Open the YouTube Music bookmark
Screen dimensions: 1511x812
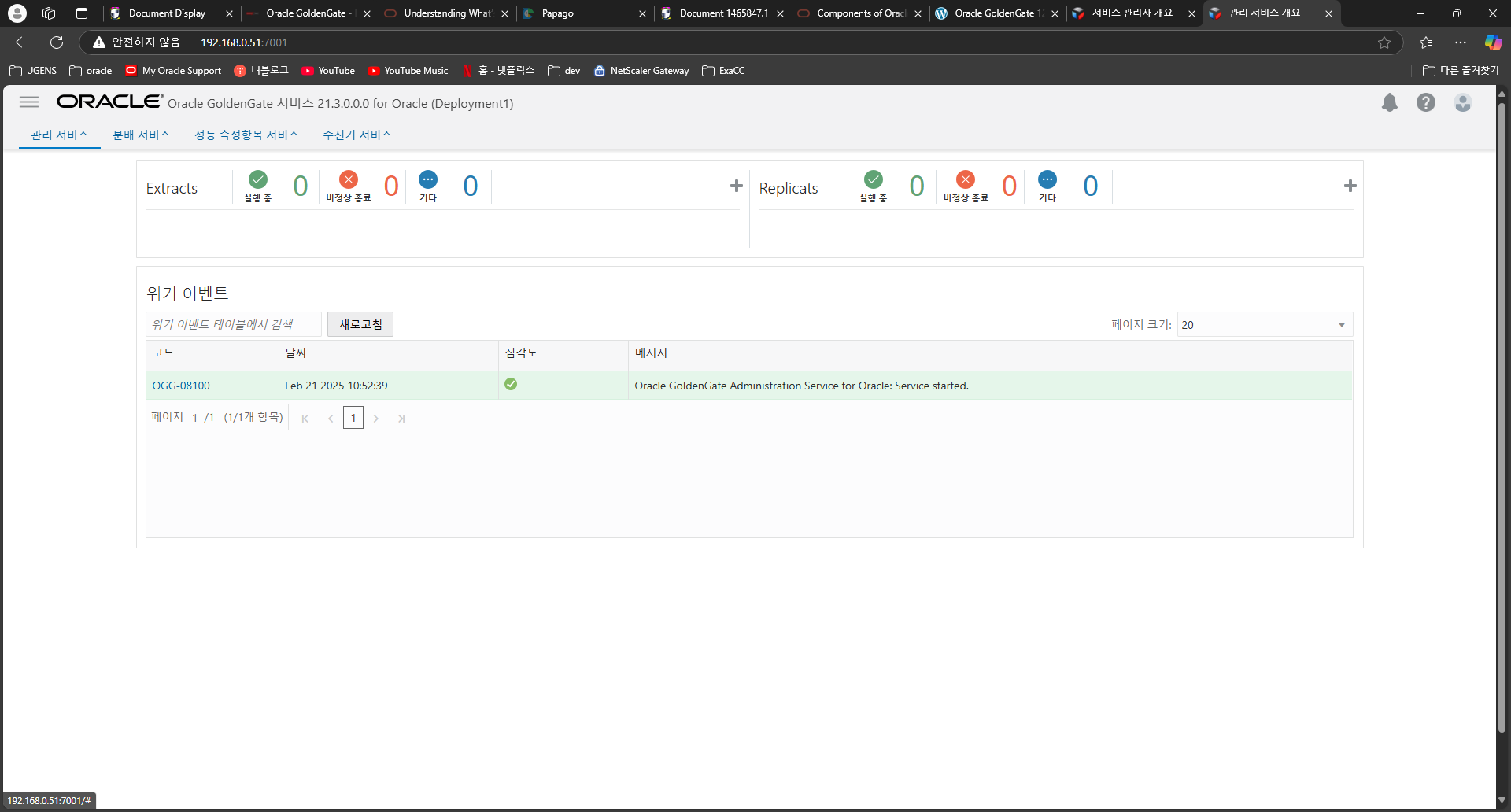click(x=408, y=71)
